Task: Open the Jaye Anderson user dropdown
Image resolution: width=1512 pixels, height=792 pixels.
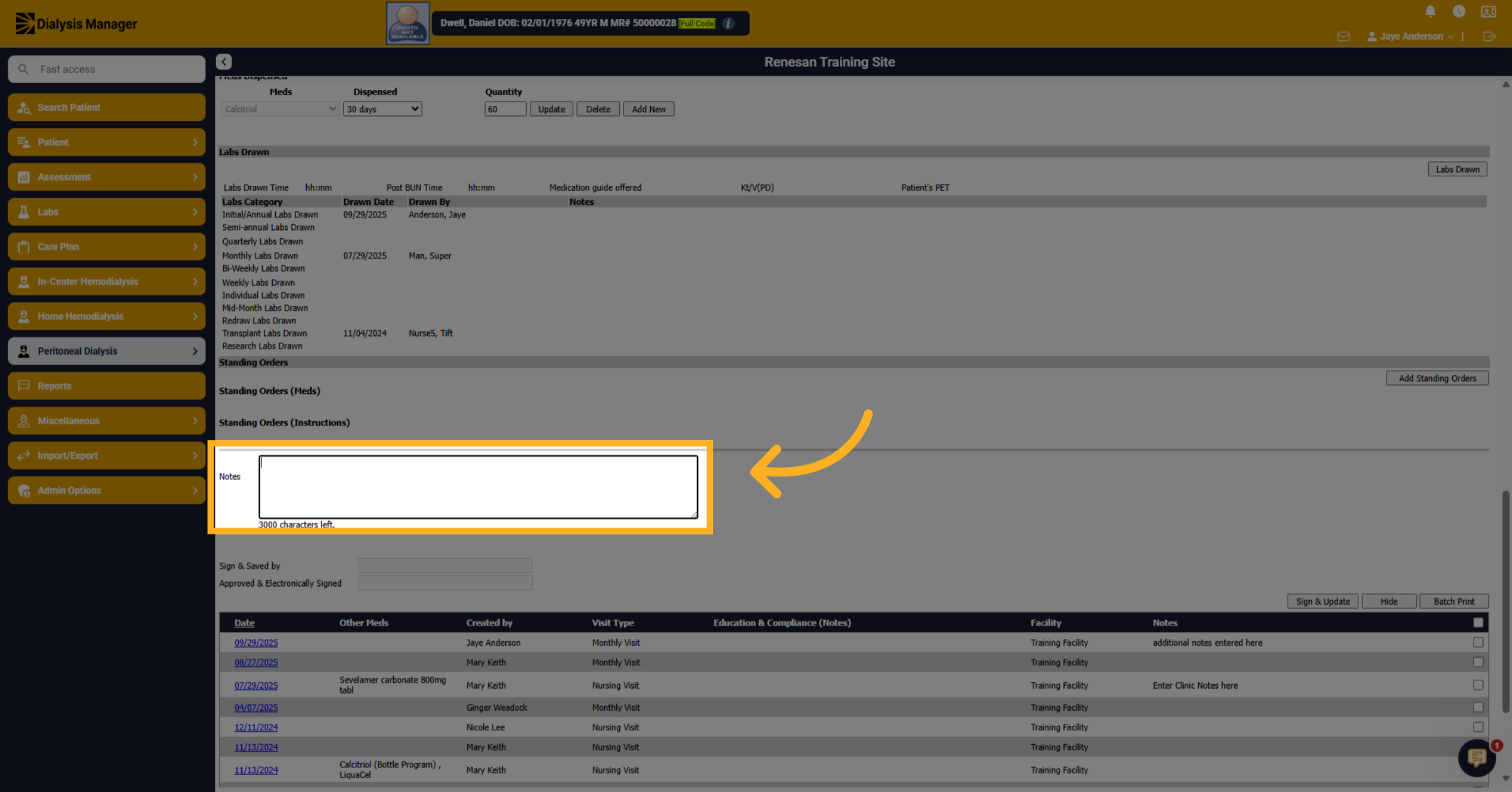Action: [1410, 37]
